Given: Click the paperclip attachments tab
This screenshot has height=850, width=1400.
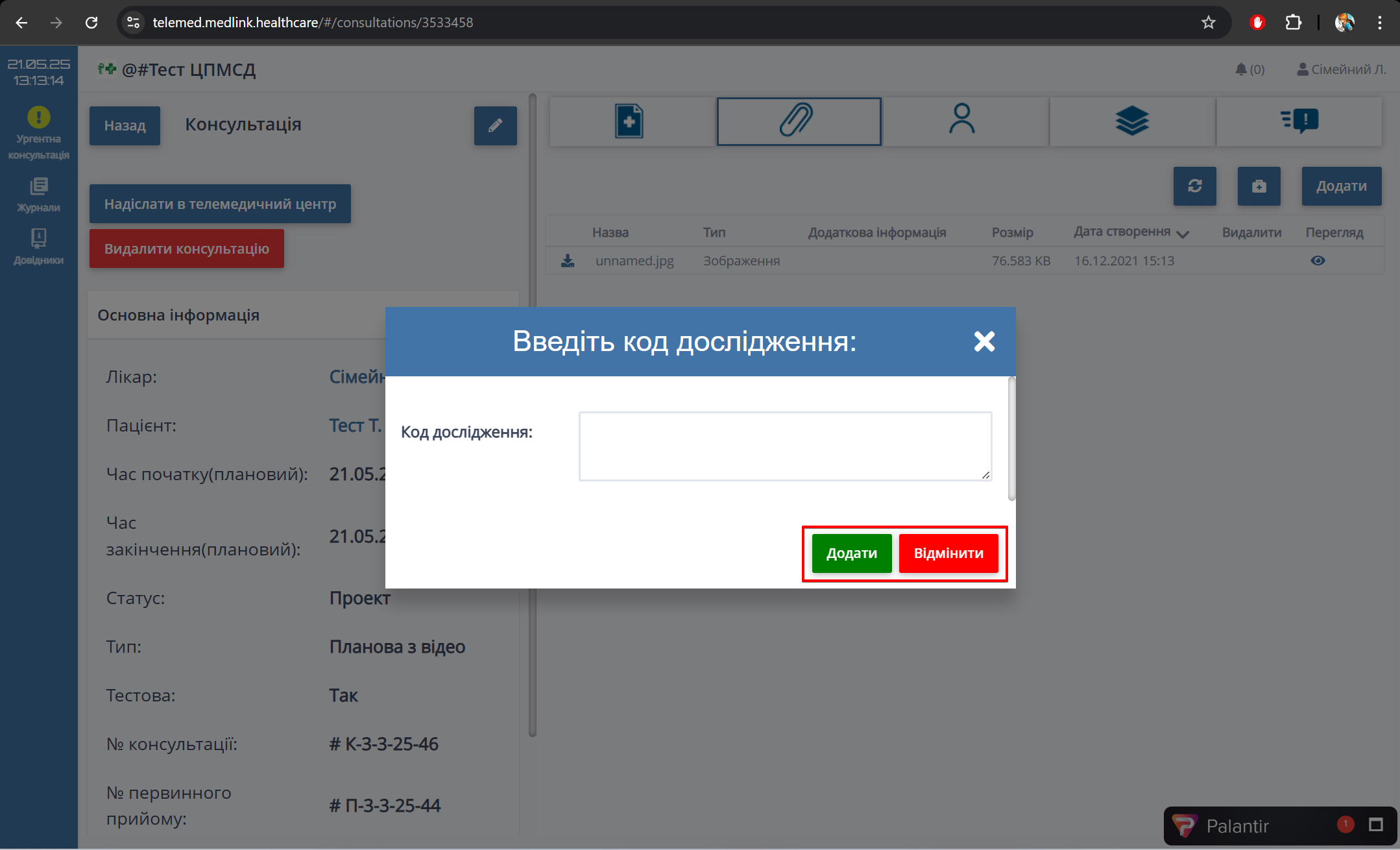Looking at the screenshot, I should point(798,121).
